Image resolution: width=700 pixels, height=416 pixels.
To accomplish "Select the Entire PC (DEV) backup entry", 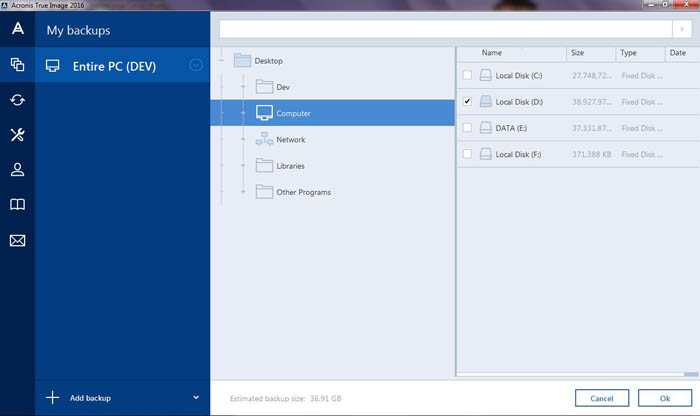I will [122, 66].
